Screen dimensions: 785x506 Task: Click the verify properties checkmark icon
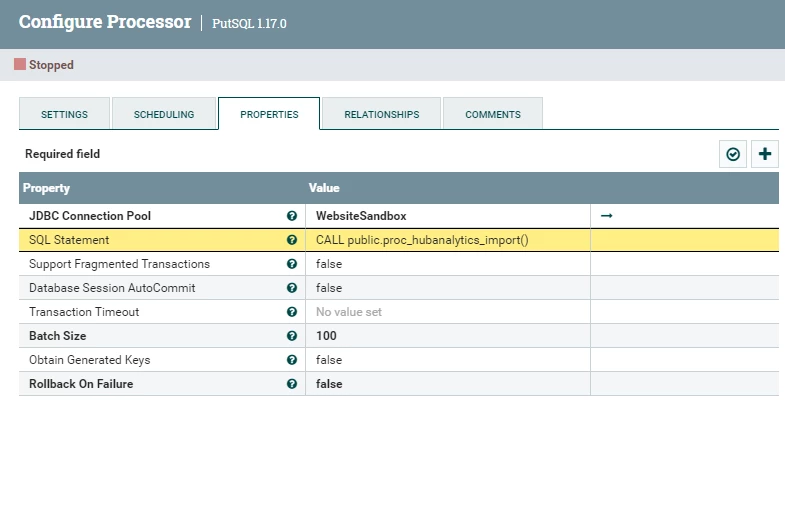point(733,154)
